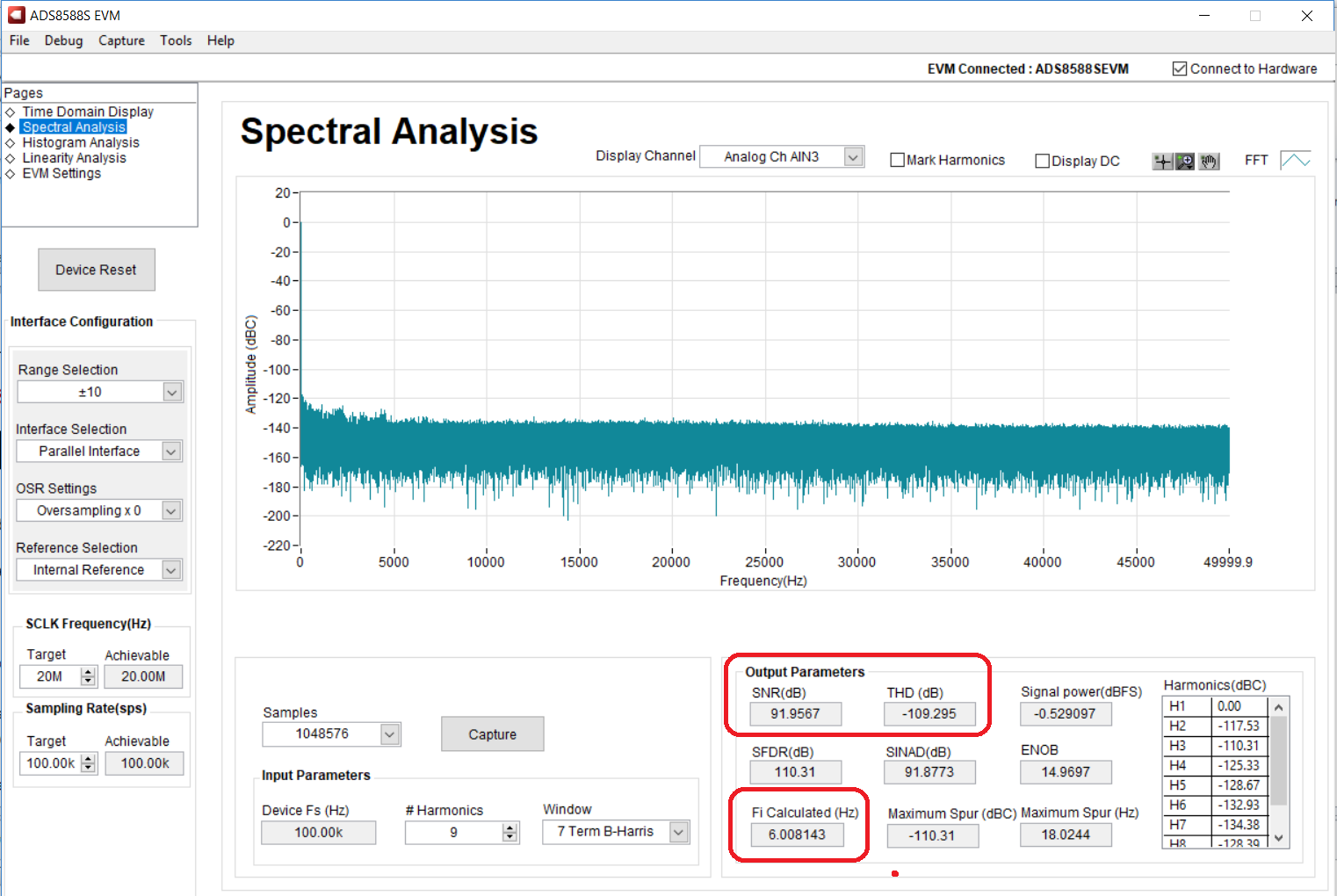Click the H6 harmonic value -132.93

(x=1239, y=805)
